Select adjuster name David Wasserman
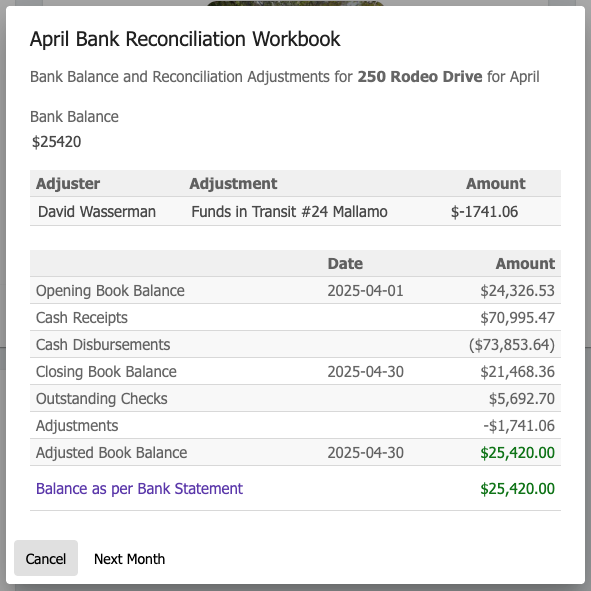 click(x=97, y=211)
